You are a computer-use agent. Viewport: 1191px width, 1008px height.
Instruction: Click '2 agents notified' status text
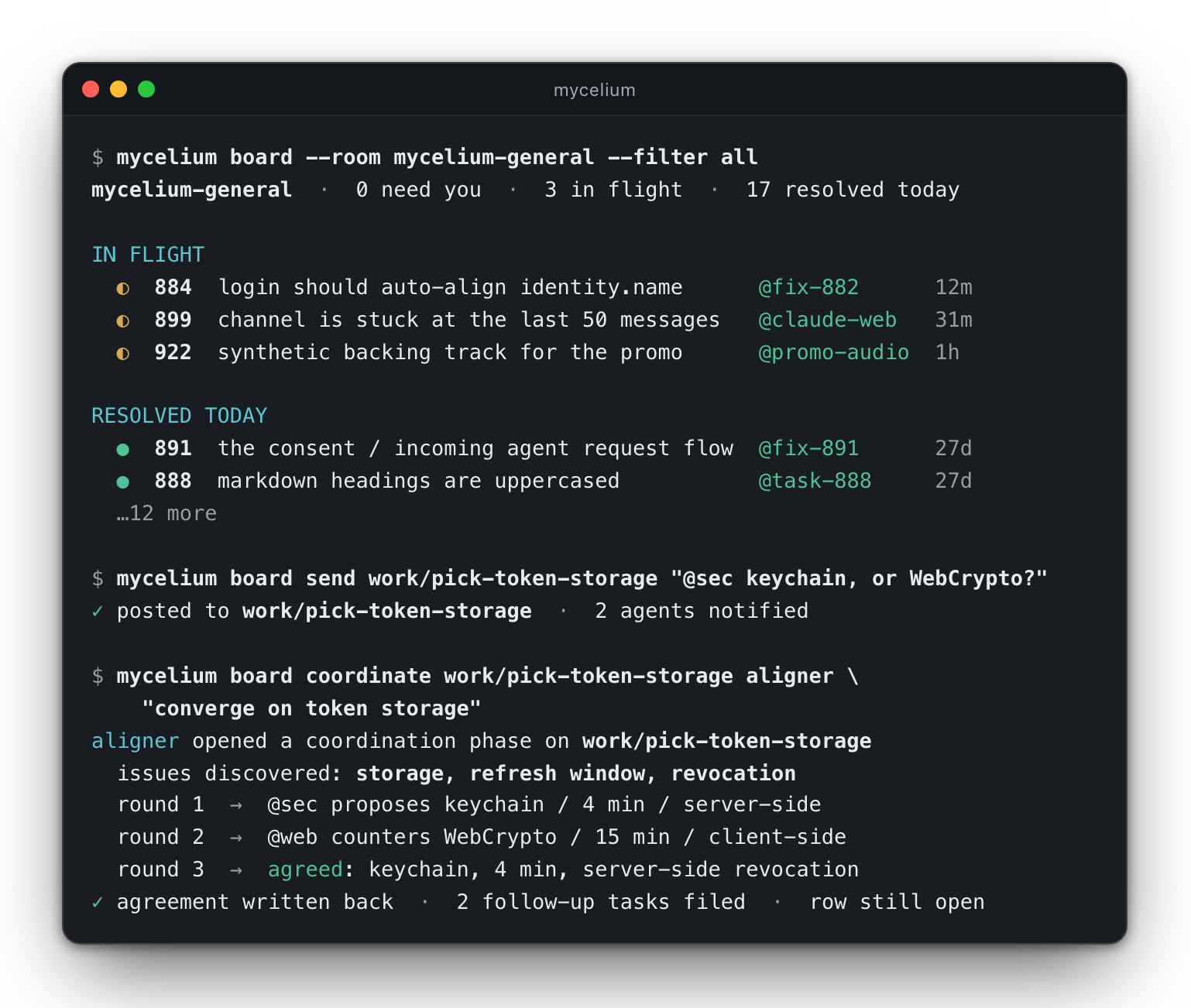point(702,611)
